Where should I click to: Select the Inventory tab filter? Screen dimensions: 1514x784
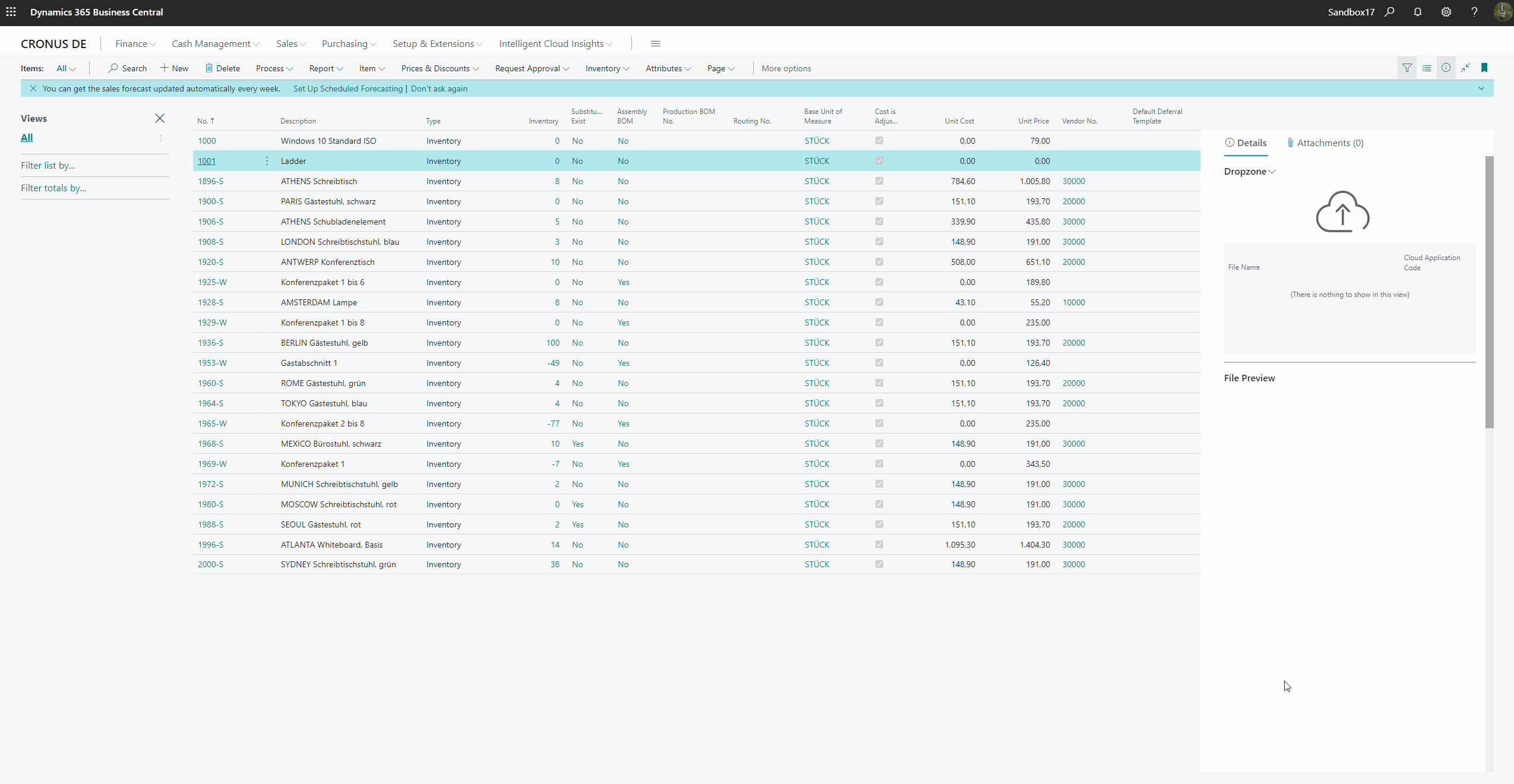[603, 68]
